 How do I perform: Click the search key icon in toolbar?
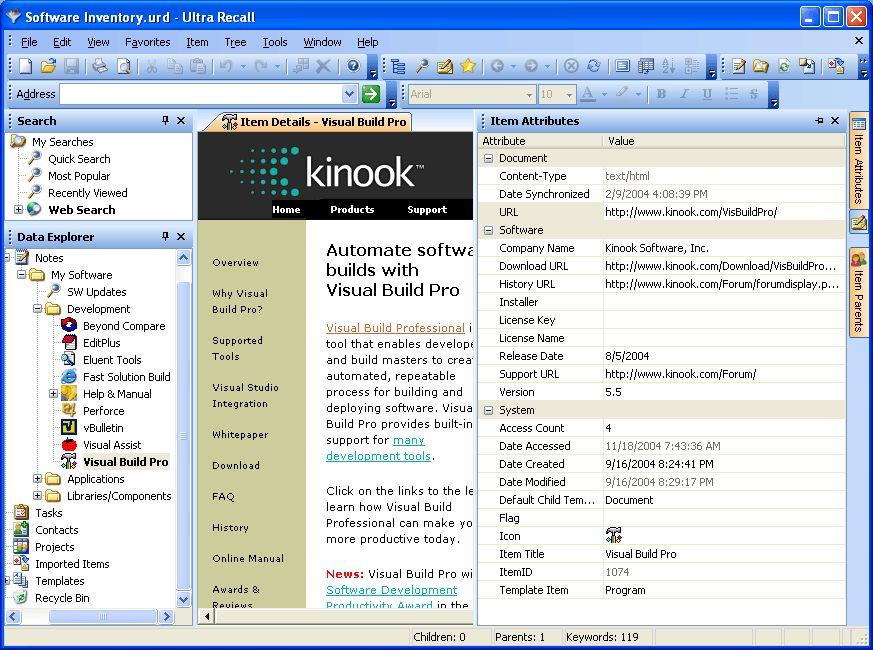pyautogui.click(x=422, y=66)
